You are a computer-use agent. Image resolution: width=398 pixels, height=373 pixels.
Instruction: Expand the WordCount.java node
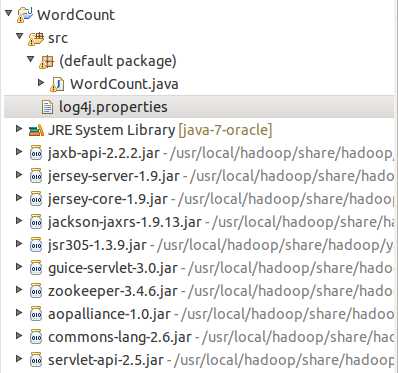pyautogui.click(x=41, y=82)
